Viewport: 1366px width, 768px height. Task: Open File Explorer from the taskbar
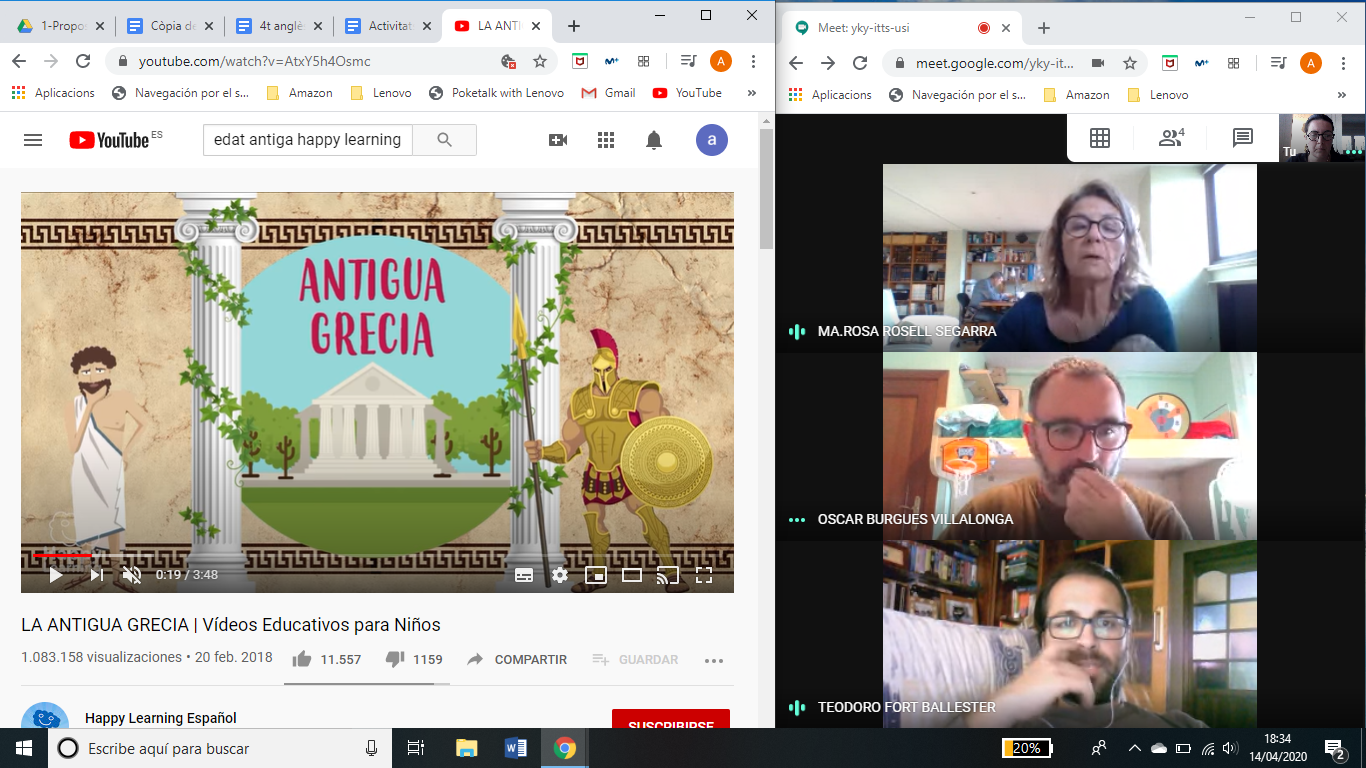click(467, 748)
